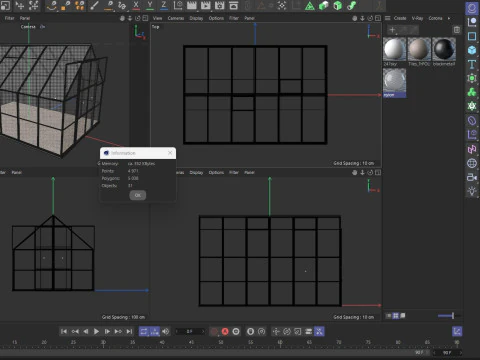Add a Cube primitive from sidebar
This screenshot has width=480, height=360.
472,50
